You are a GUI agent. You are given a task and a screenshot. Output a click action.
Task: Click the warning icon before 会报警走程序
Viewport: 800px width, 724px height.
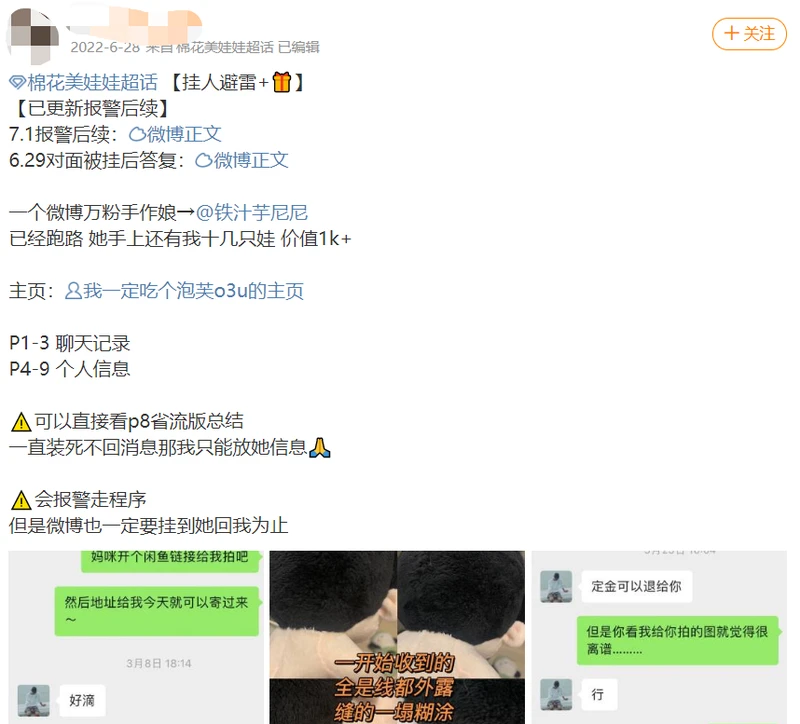(x=21, y=500)
